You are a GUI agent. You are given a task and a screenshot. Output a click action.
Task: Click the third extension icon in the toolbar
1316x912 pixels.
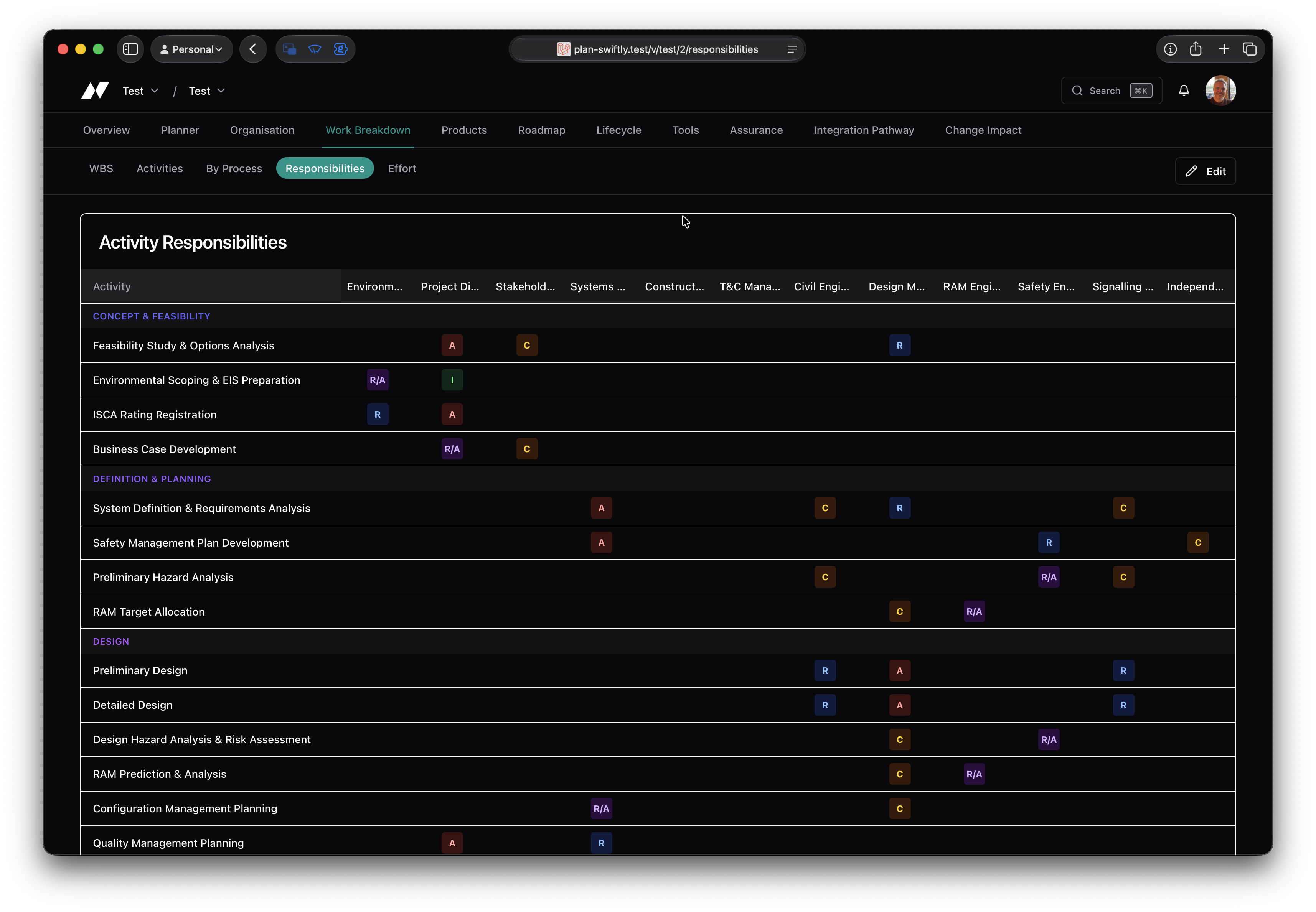(341, 49)
